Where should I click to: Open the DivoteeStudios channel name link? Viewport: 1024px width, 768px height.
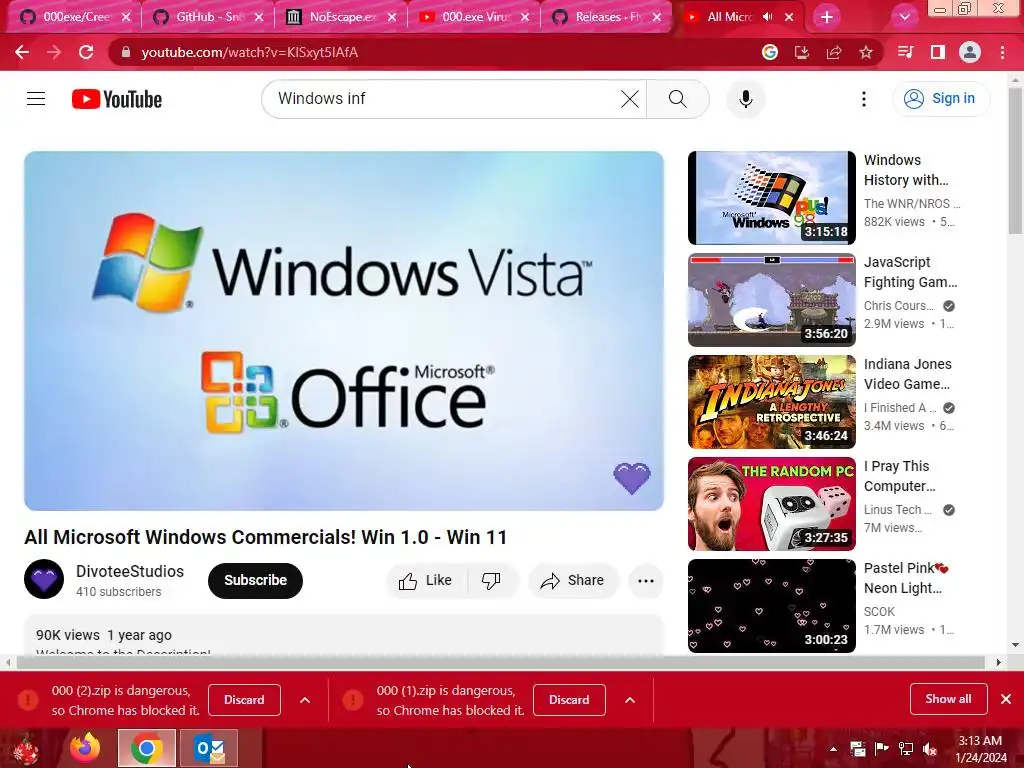130,571
